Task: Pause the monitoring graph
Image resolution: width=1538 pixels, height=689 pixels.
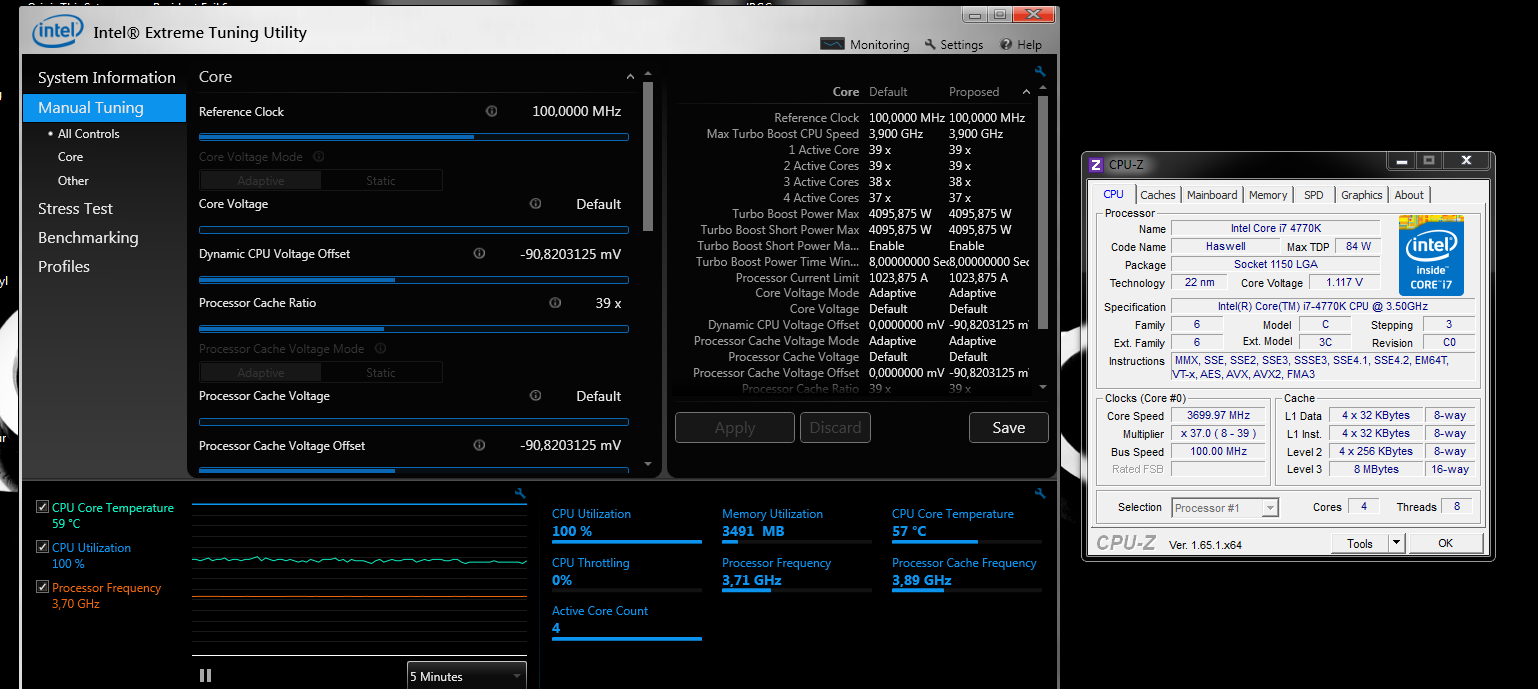Action: coord(205,676)
